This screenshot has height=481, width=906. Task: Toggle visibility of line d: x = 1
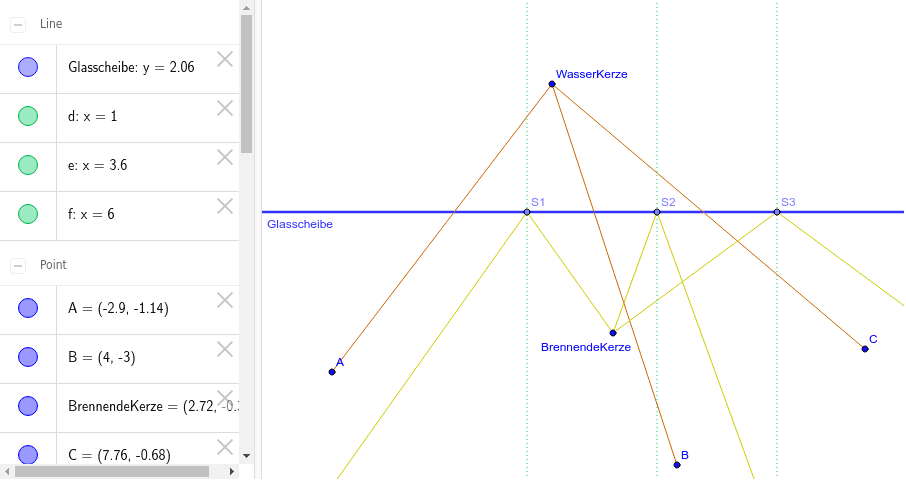click(28, 116)
